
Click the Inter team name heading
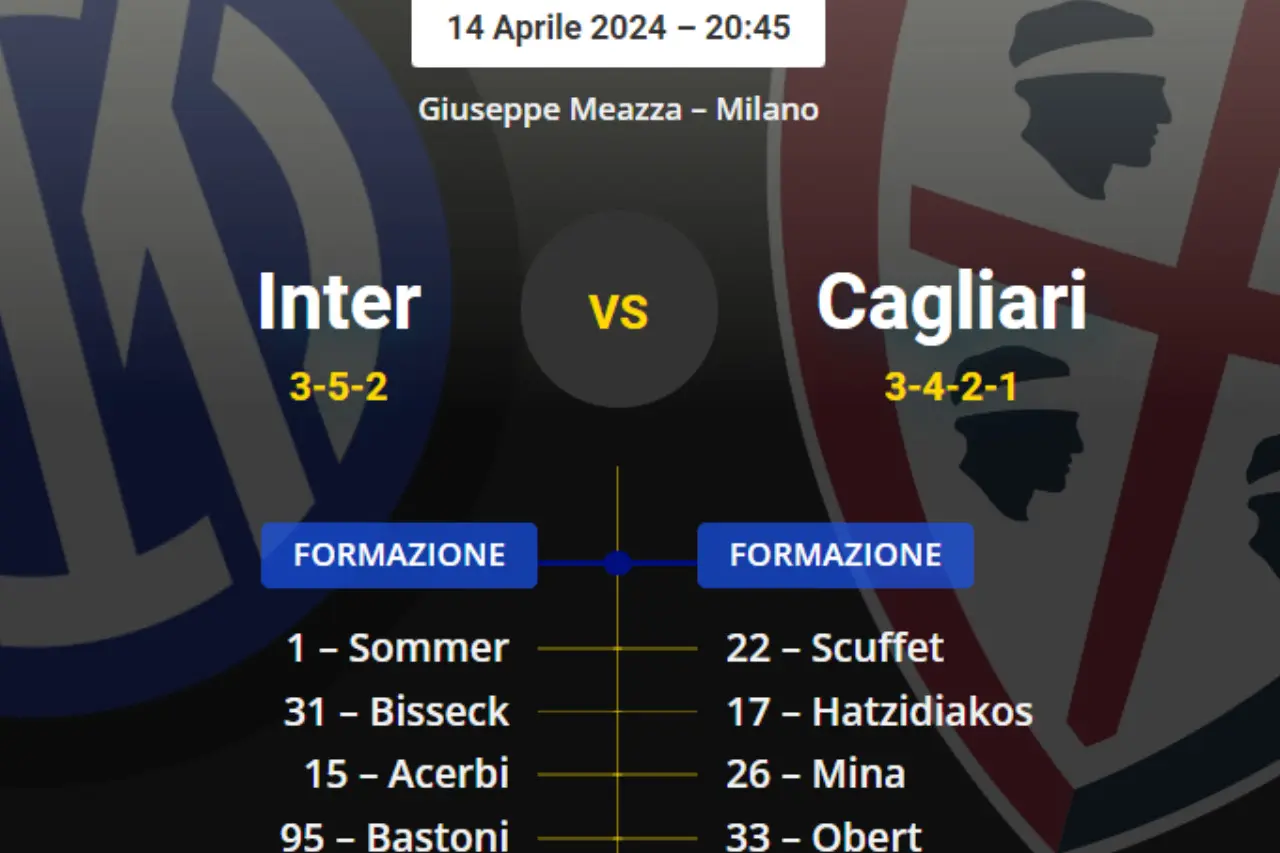click(x=339, y=301)
